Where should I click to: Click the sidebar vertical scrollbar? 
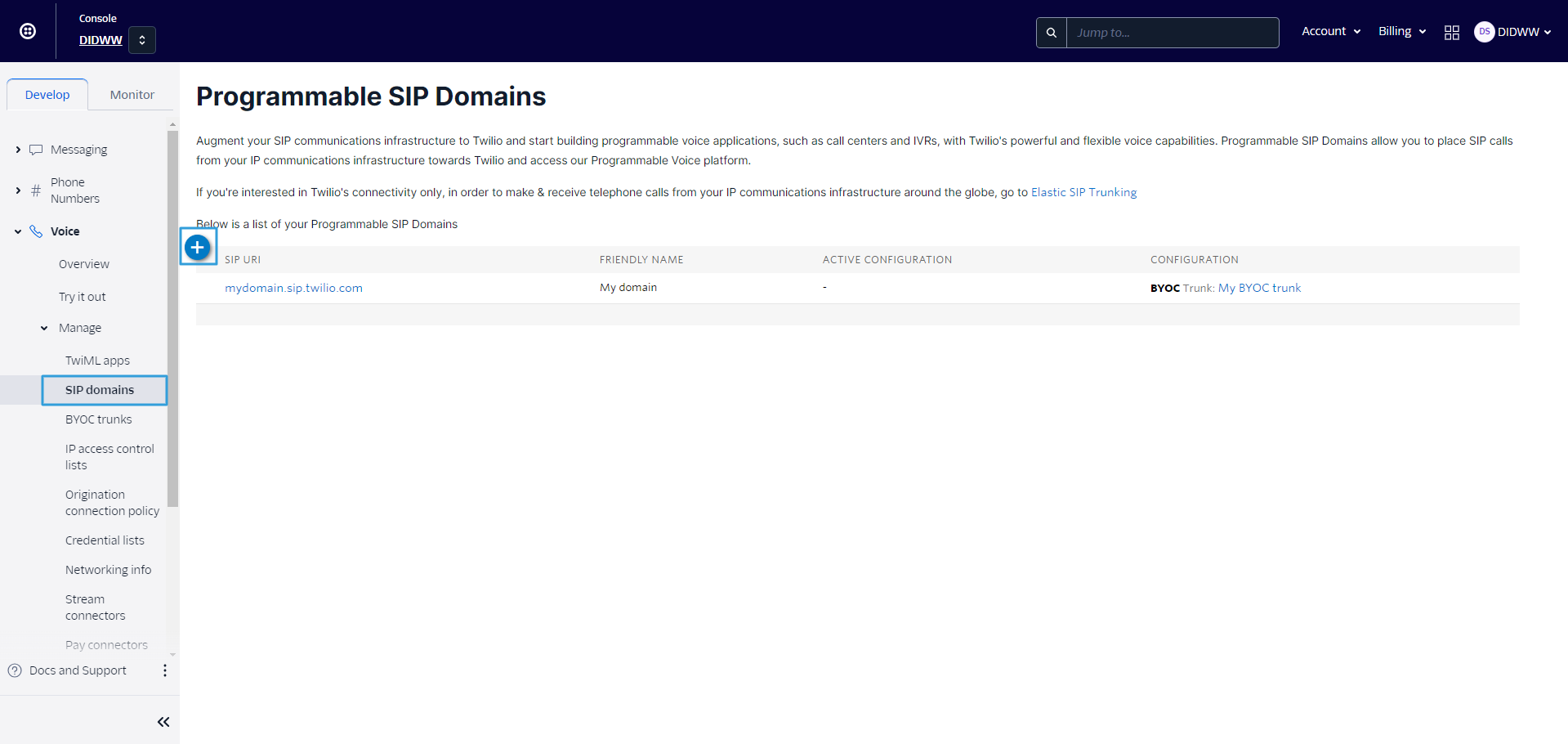click(172, 319)
